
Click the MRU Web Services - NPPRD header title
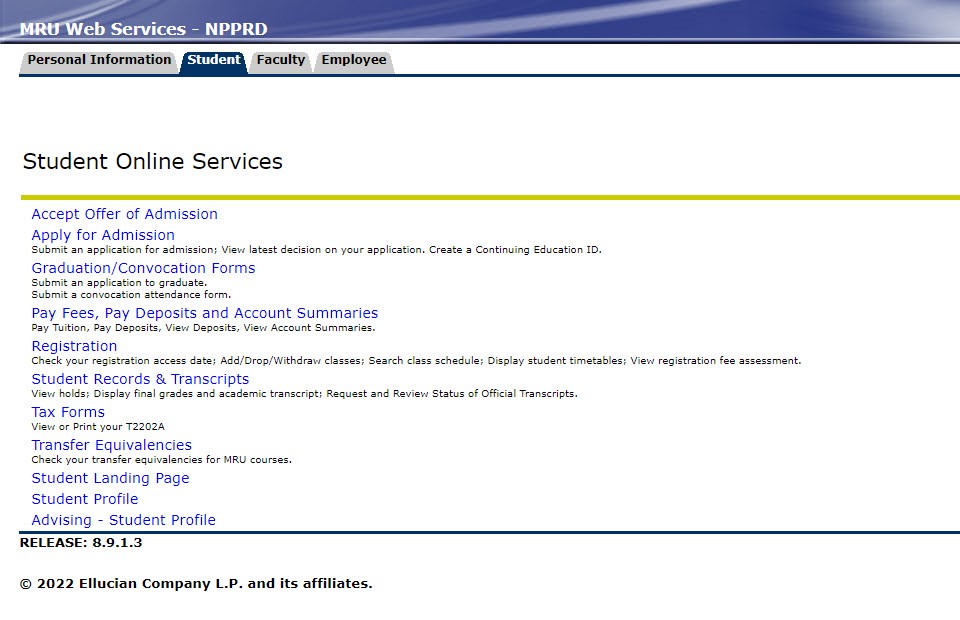[143, 29]
